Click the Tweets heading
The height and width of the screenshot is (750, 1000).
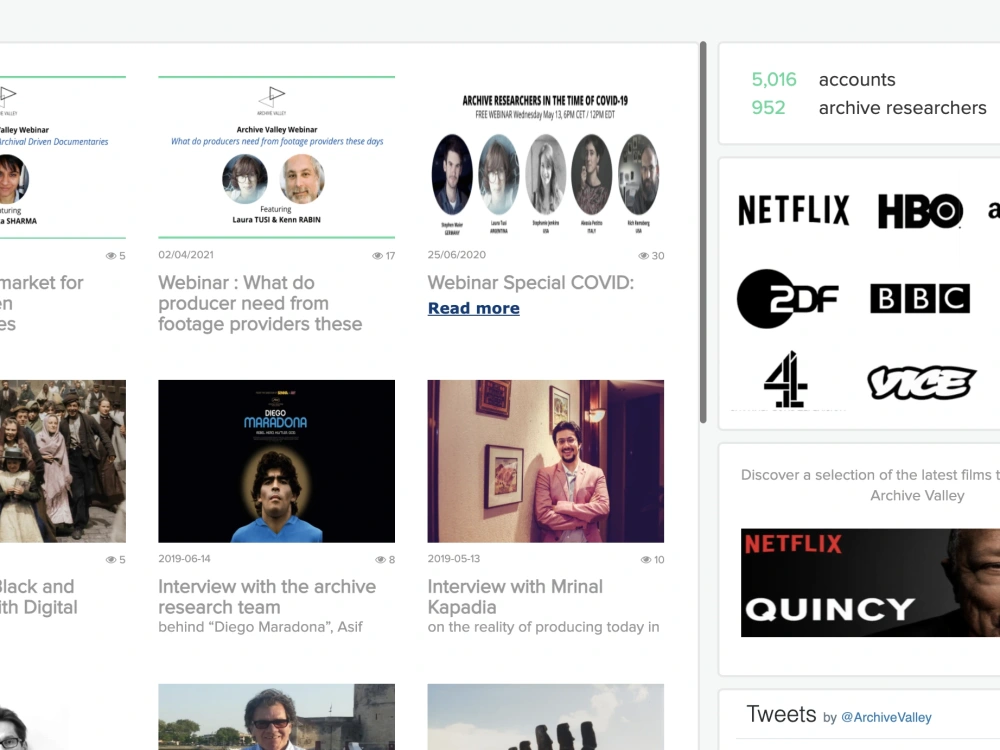coord(781,714)
